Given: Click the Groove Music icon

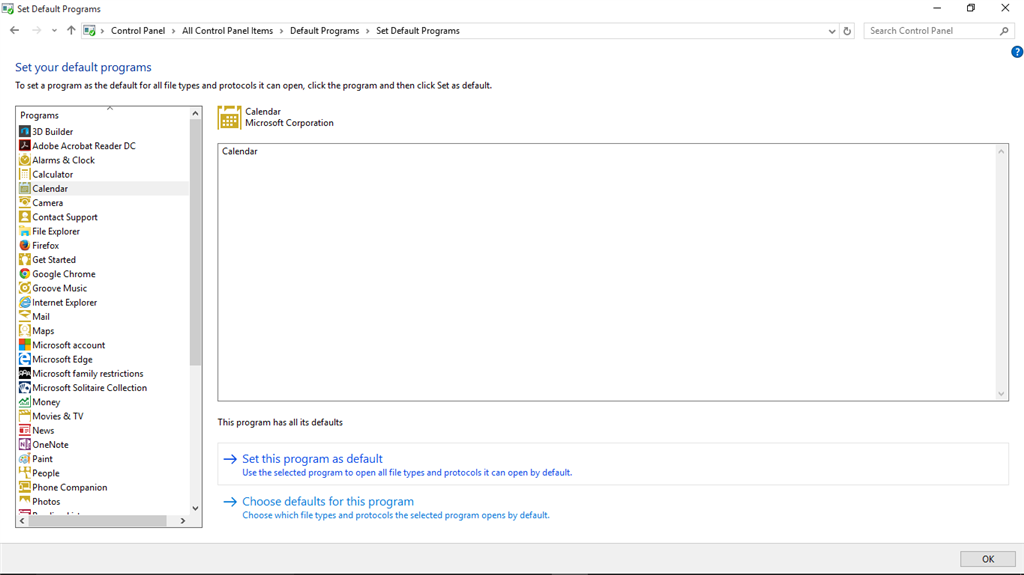Looking at the screenshot, I should (25, 288).
